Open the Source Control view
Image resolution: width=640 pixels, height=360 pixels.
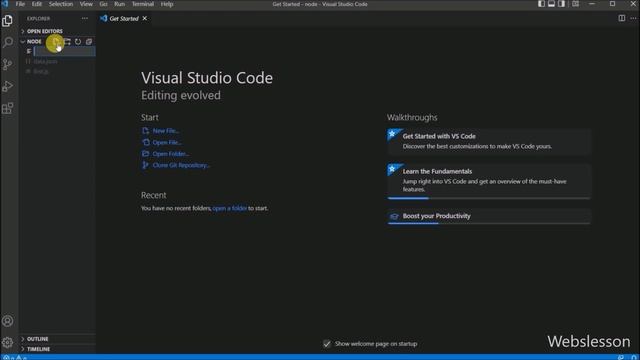click(7, 64)
